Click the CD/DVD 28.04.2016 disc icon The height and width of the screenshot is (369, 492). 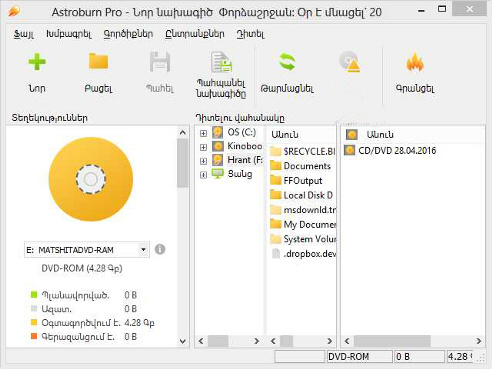(x=349, y=150)
